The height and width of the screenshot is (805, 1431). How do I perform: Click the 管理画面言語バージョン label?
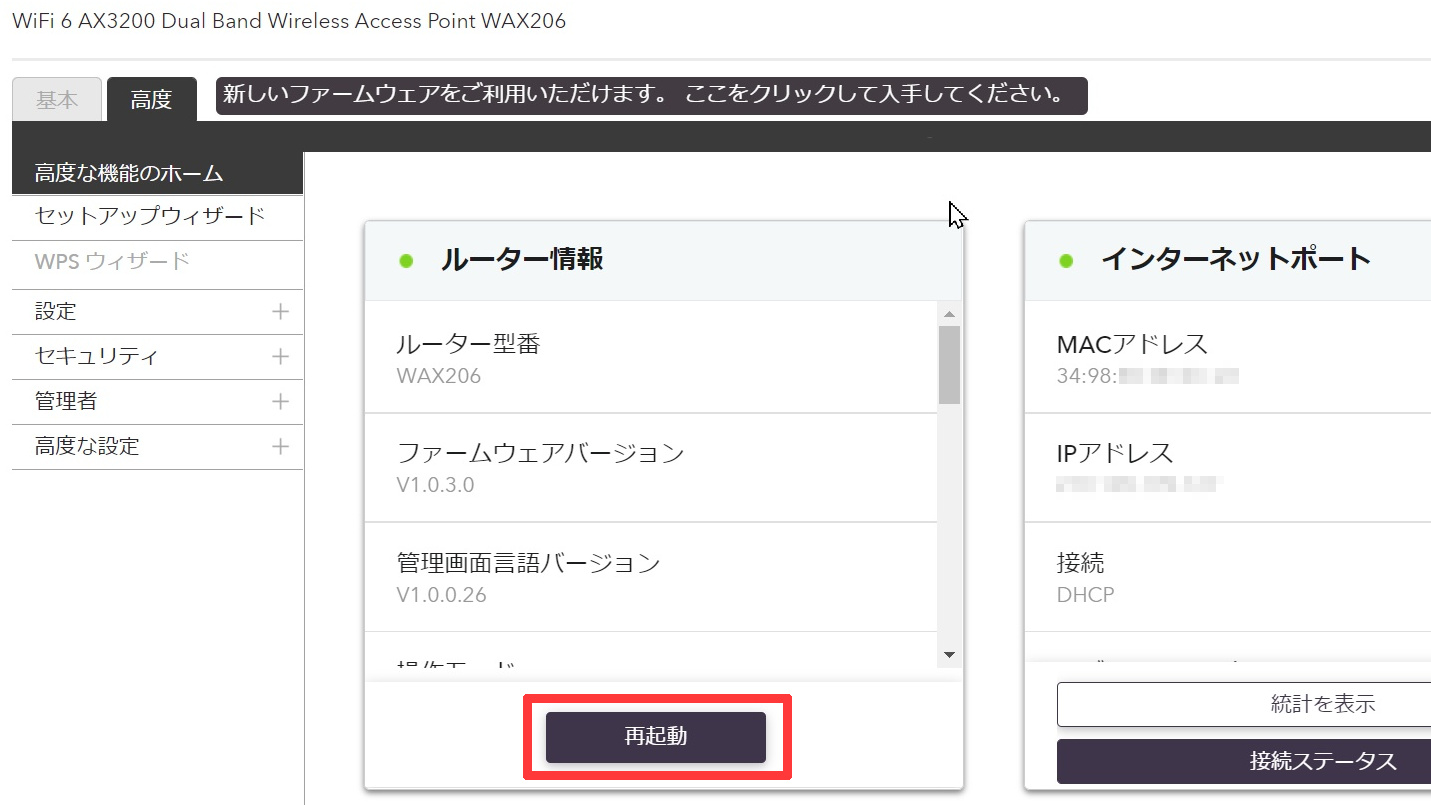(x=529, y=563)
